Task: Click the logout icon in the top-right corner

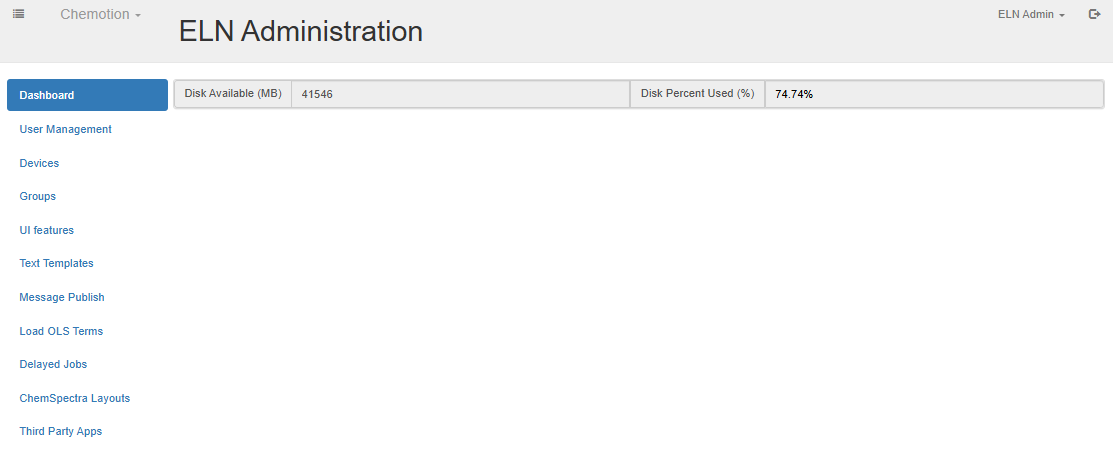Action: pyautogui.click(x=1094, y=14)
